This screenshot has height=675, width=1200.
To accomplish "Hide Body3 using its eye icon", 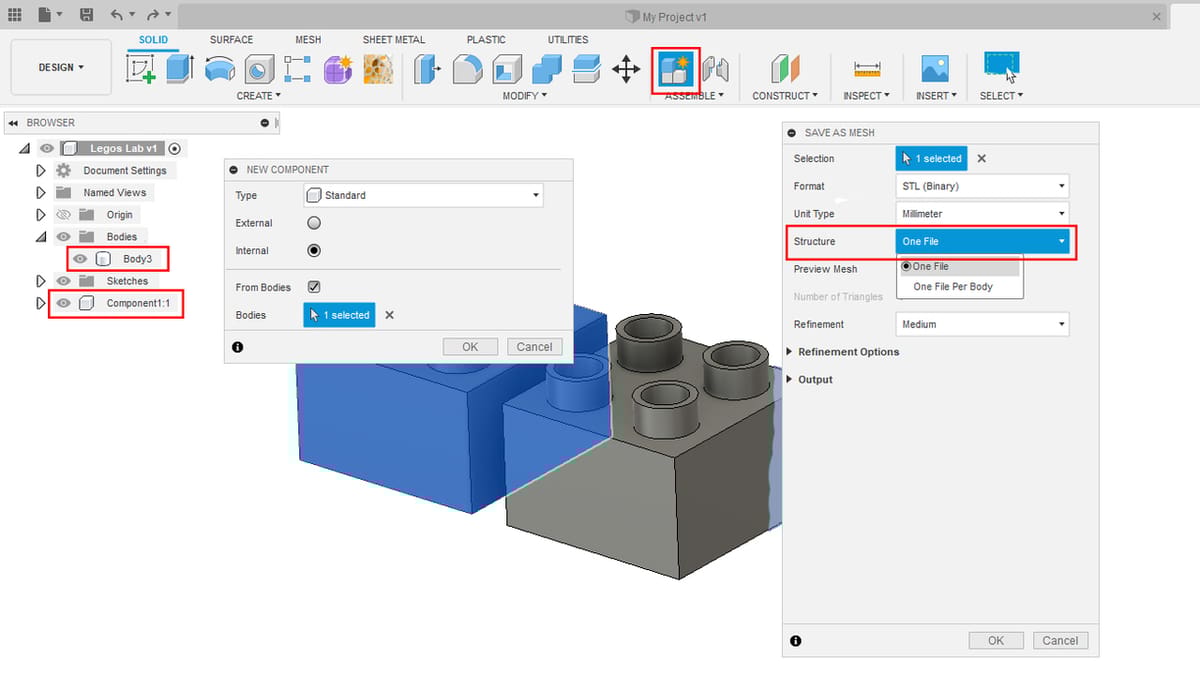I will pos(80,259).
